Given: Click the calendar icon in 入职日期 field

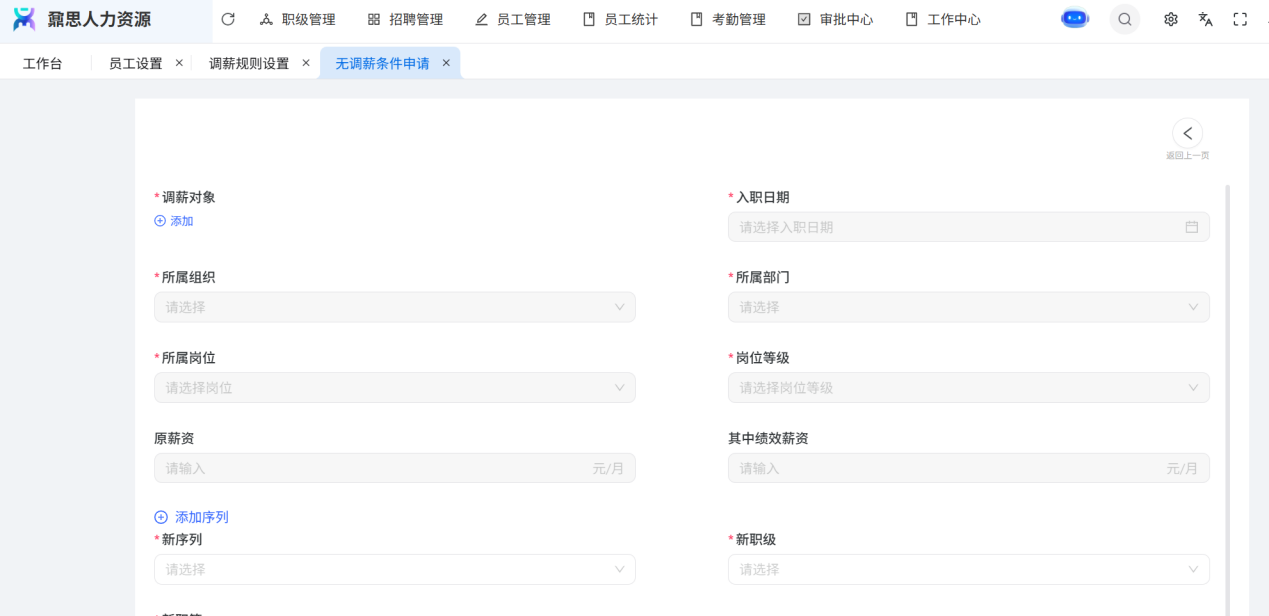Looking at the screenshot, I should [x=1192, y=227].
